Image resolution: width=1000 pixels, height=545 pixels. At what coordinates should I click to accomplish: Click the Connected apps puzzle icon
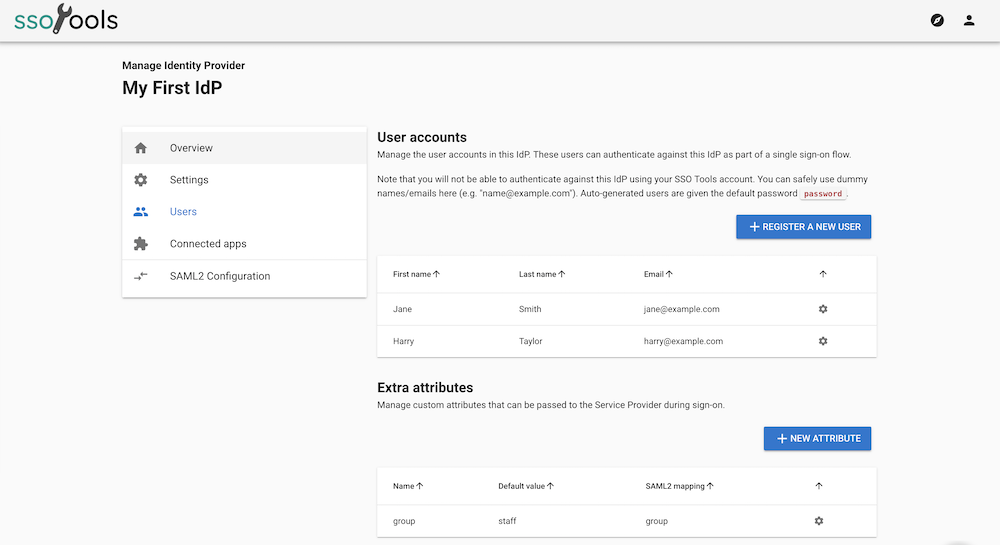[141, 244]
